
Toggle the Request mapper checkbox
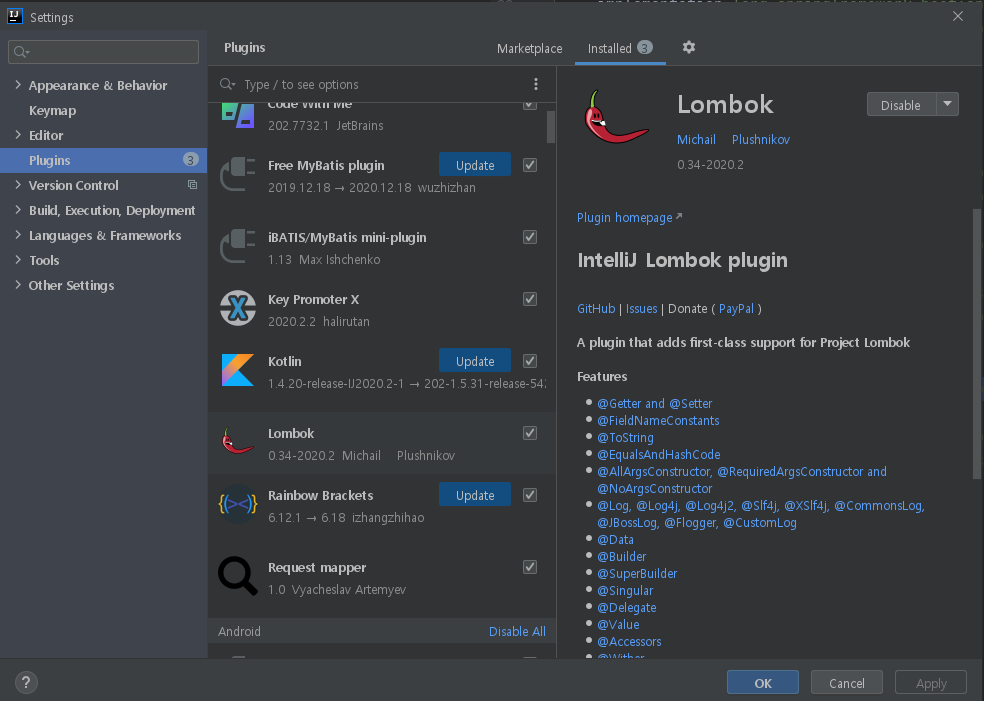[530, 567]
